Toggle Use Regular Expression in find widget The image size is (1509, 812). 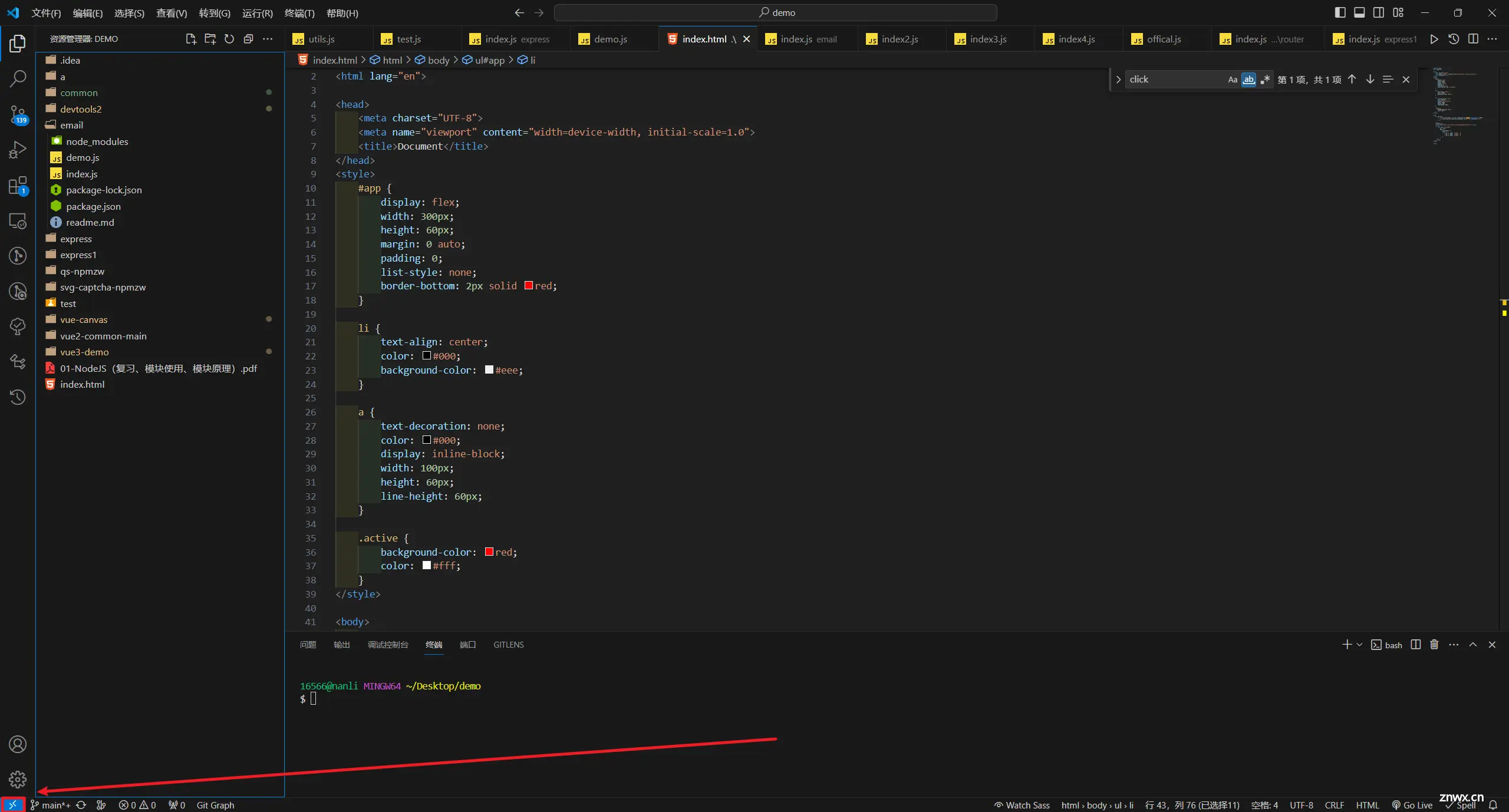1265,80
